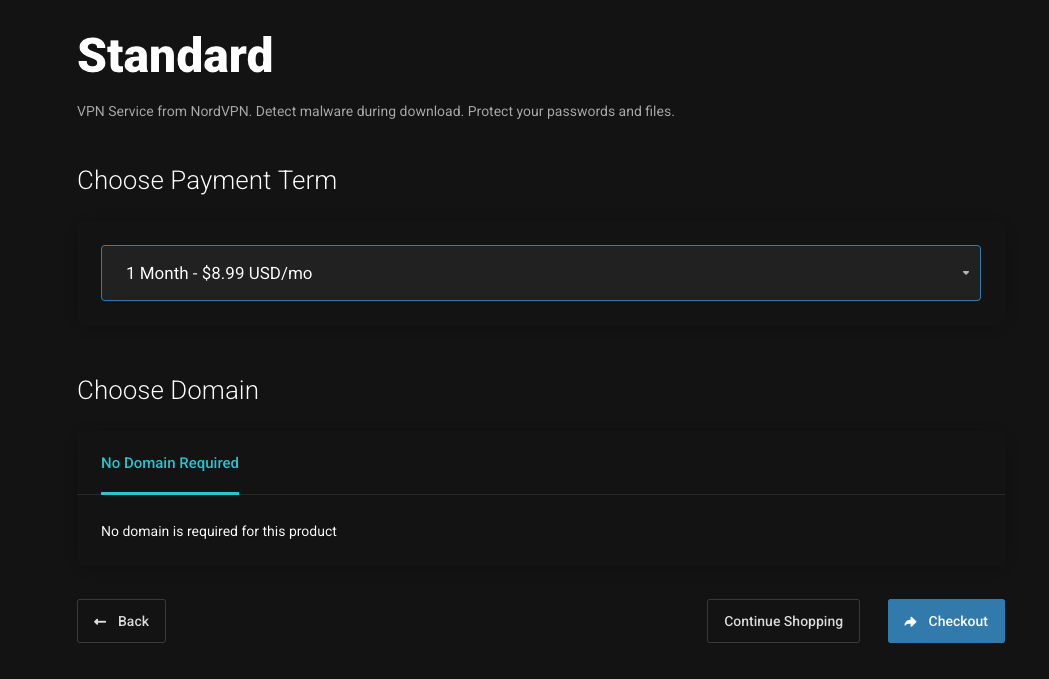Click the Continue Shopping button
The image size is (1049, 679).
point(783,621)
